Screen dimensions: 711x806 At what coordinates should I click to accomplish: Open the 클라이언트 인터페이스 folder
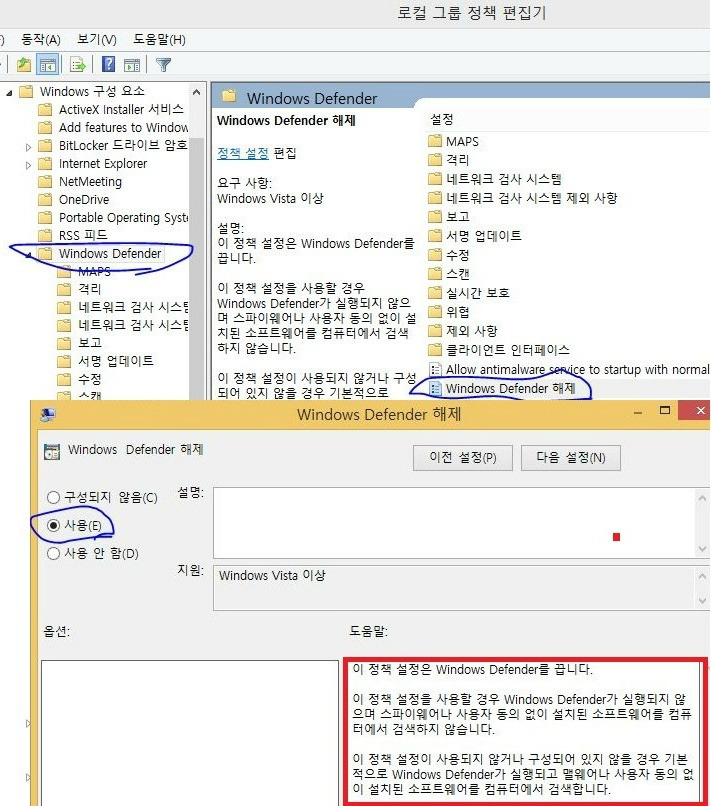click(x=499, y=350)
